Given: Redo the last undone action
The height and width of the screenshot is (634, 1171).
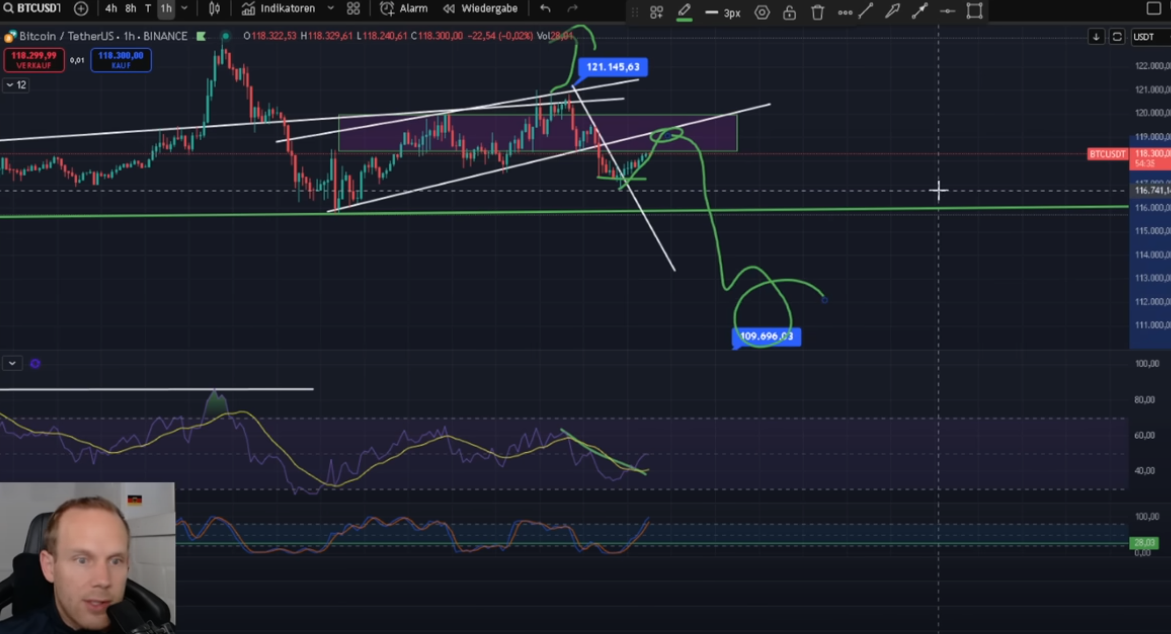Looking at the screenshot, I should [573, 9].
